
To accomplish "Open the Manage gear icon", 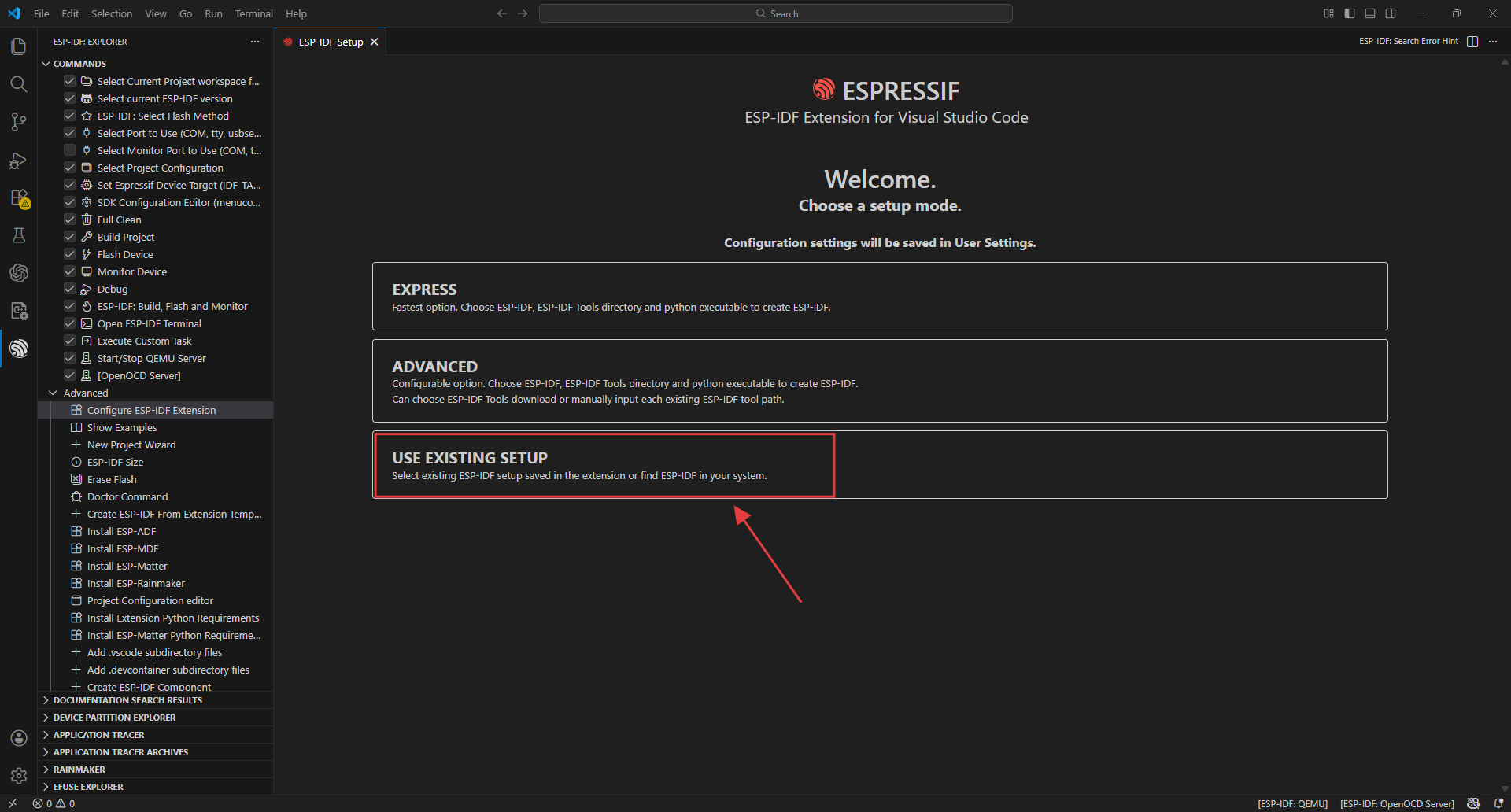I will pyautogui.click(x=19, y=776).
